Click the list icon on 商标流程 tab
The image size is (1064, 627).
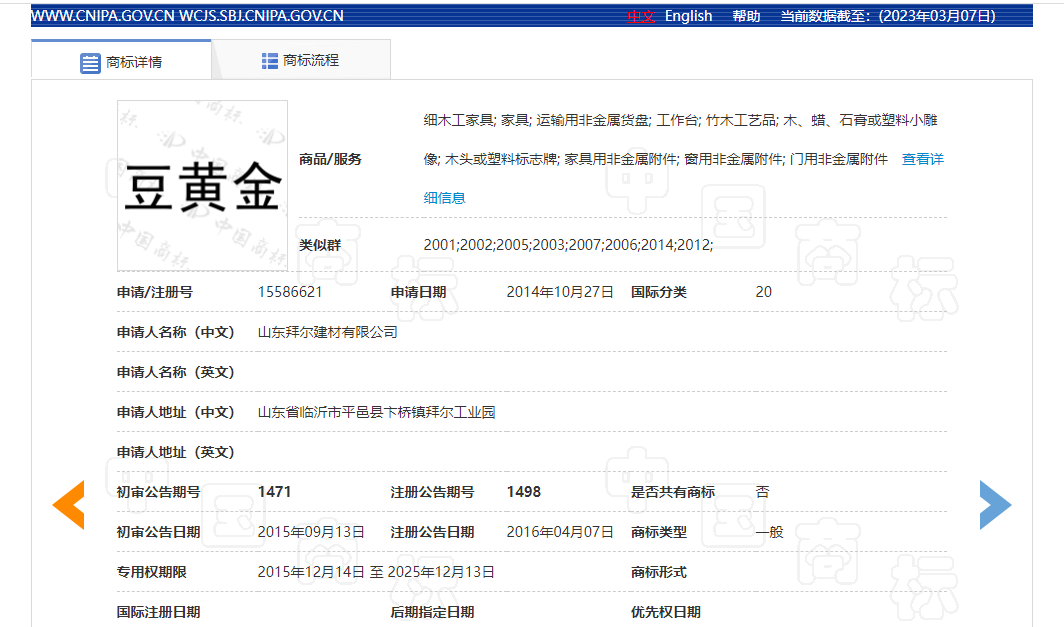click(x=270, y=61)
